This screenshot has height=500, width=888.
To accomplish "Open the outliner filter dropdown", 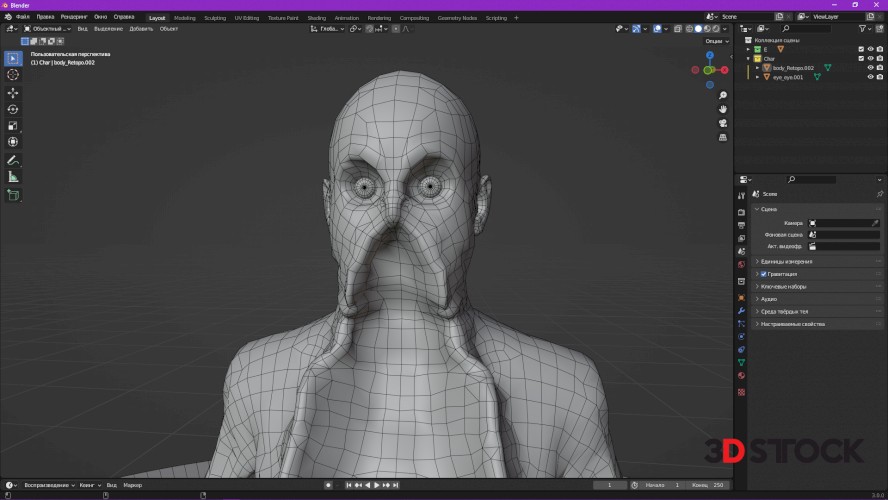I will (864, 29).
